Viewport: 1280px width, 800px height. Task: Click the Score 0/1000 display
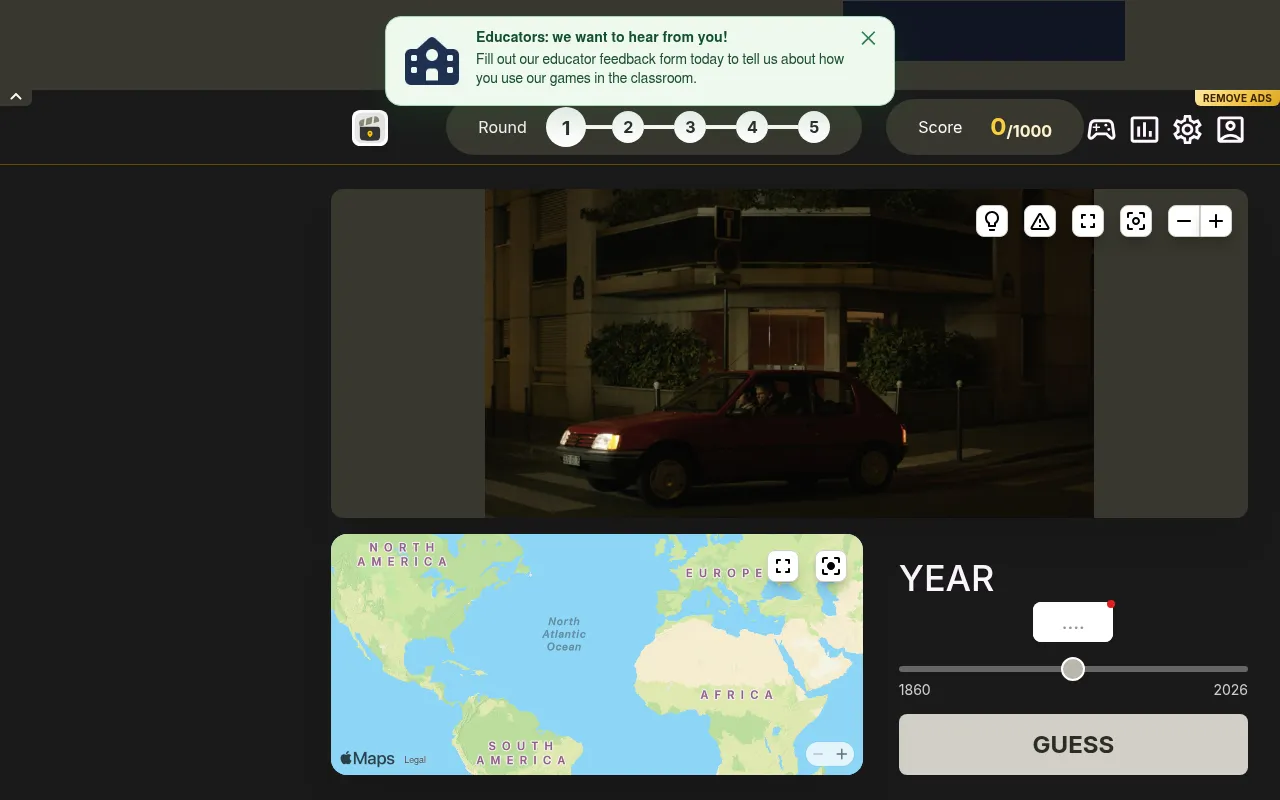[985, 127]
